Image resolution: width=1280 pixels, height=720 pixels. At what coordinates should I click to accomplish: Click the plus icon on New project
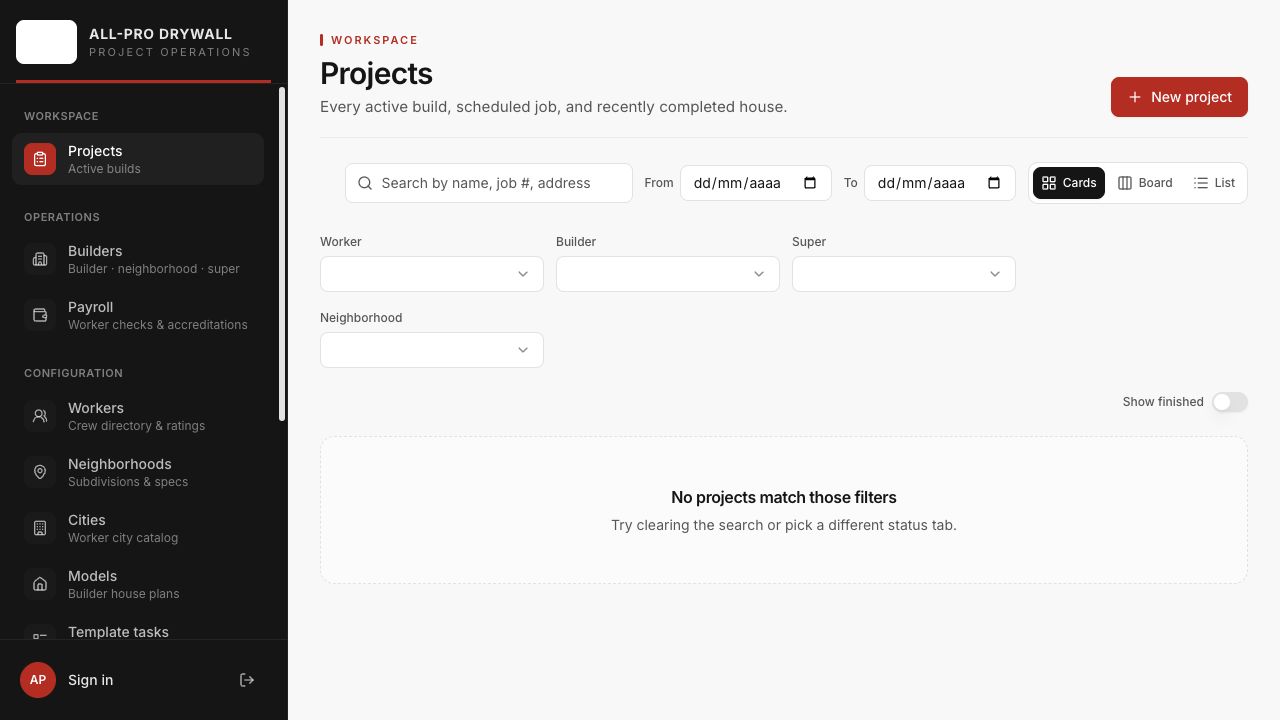(x=1135, y=97)
